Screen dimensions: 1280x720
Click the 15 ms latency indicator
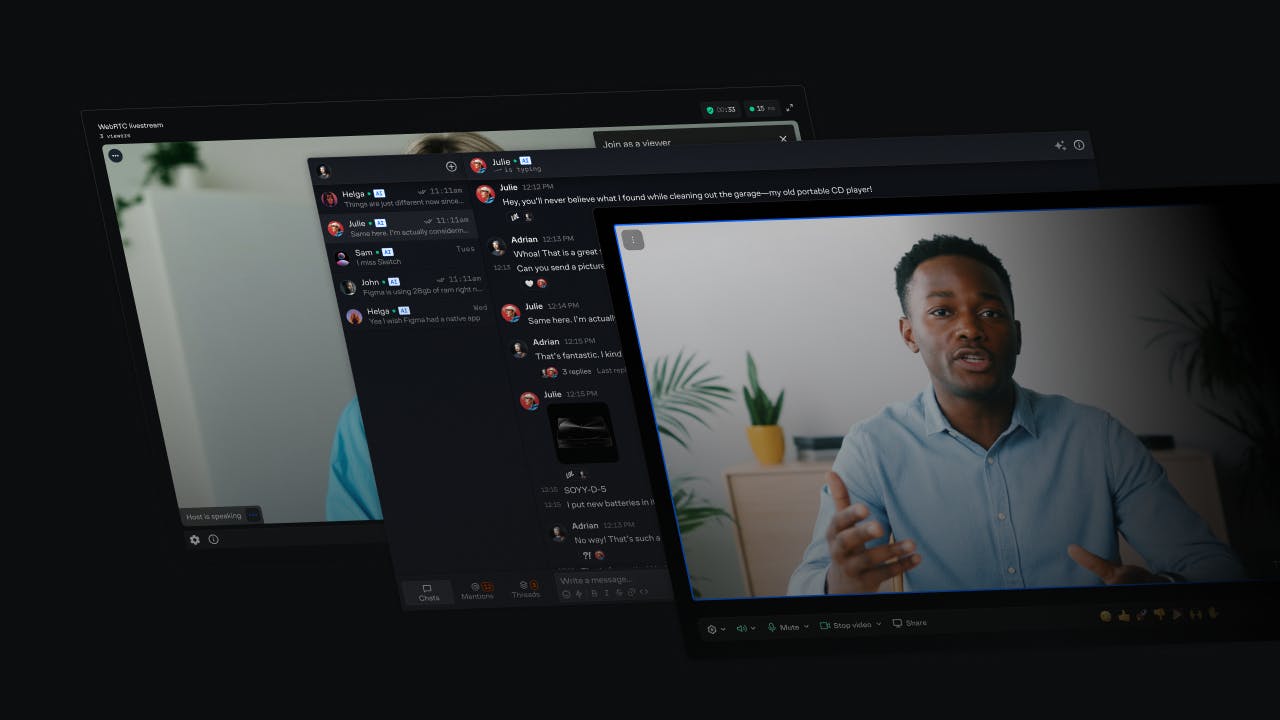(x=762, y=109)
